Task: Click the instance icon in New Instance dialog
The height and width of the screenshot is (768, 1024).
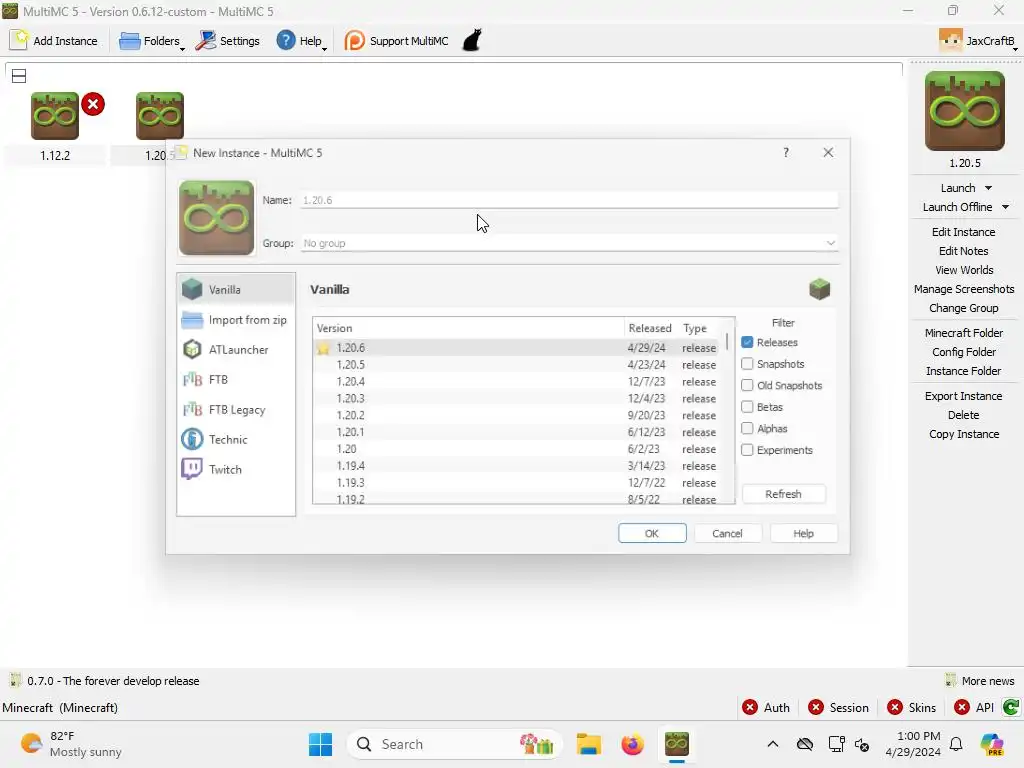Action: [217, 217]
